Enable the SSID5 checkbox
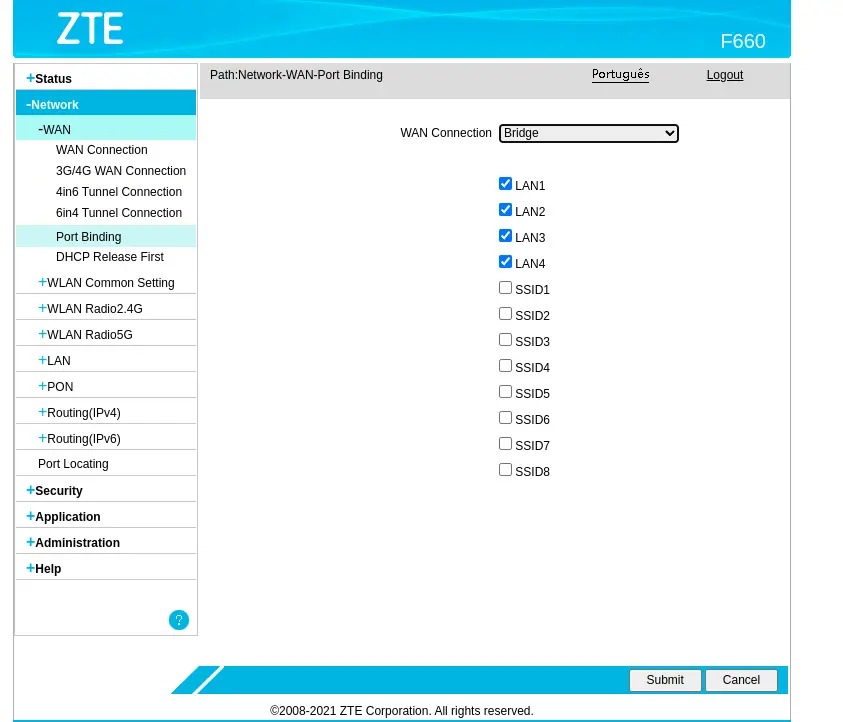The image size is (843, 722). 505,391
